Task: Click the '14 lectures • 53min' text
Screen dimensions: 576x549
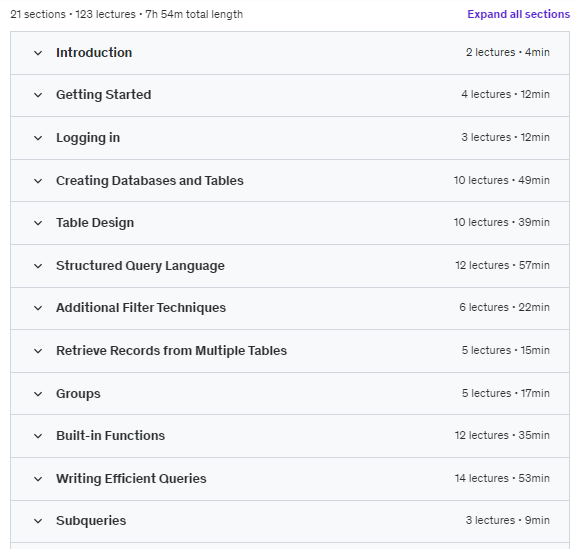Action: tap(502, 478)
